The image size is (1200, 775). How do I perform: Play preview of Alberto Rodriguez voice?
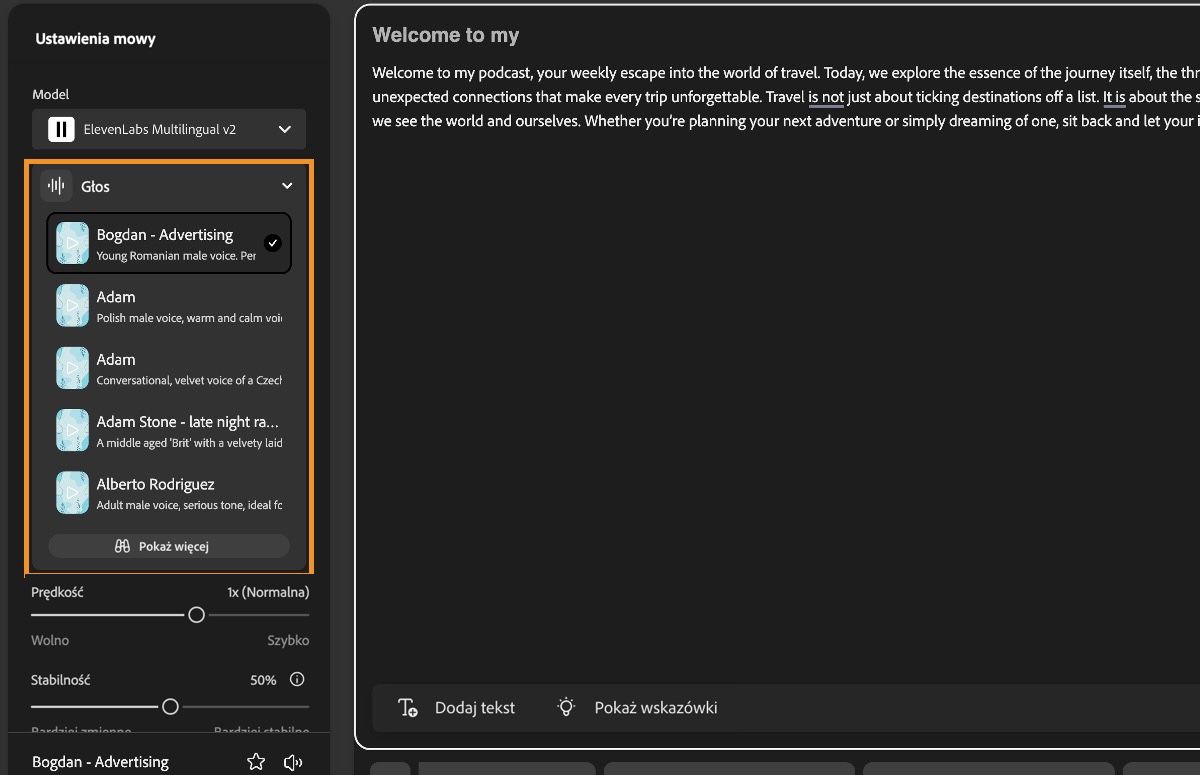point(71,492)
